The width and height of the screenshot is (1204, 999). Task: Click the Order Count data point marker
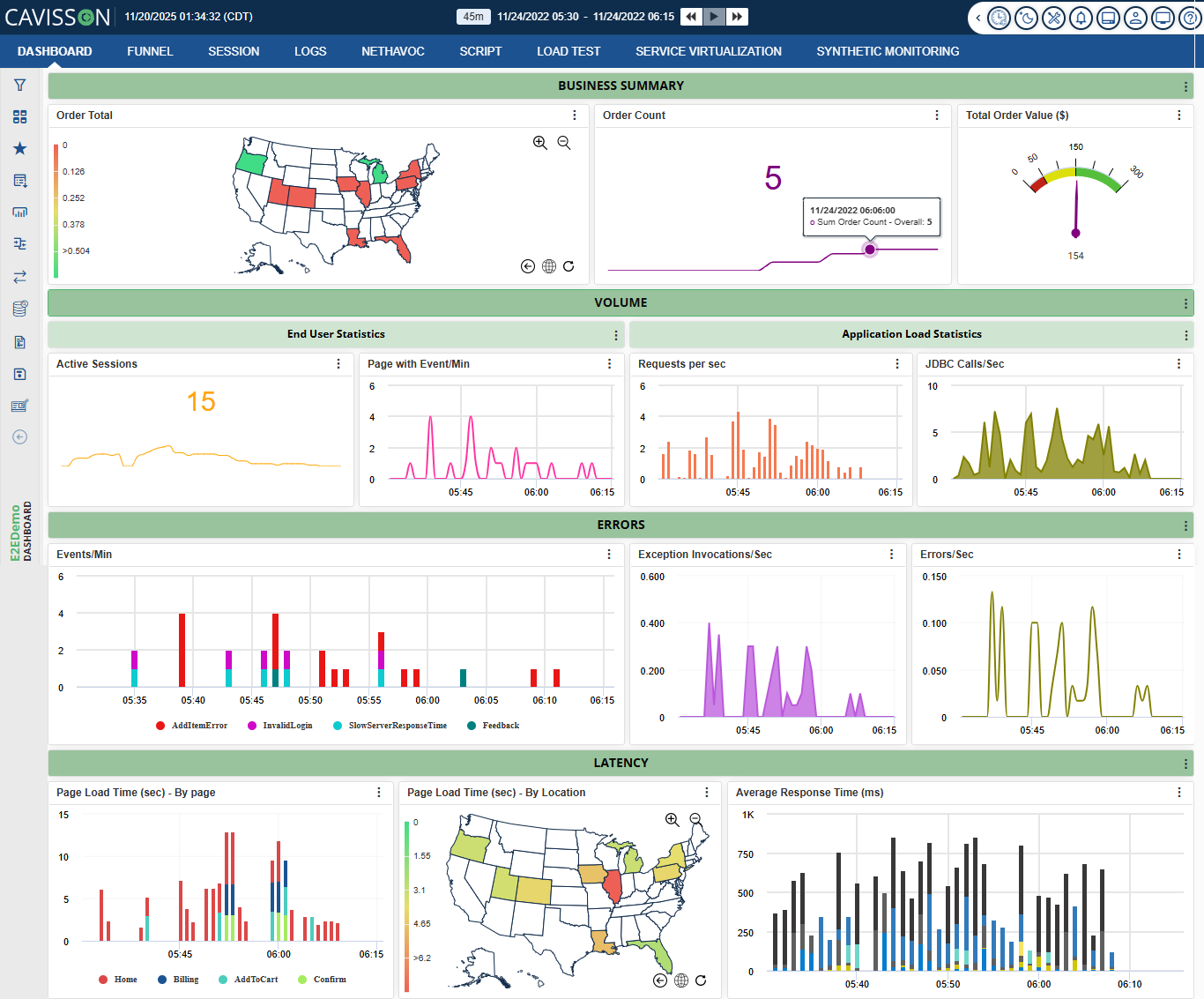coord(870,250)
